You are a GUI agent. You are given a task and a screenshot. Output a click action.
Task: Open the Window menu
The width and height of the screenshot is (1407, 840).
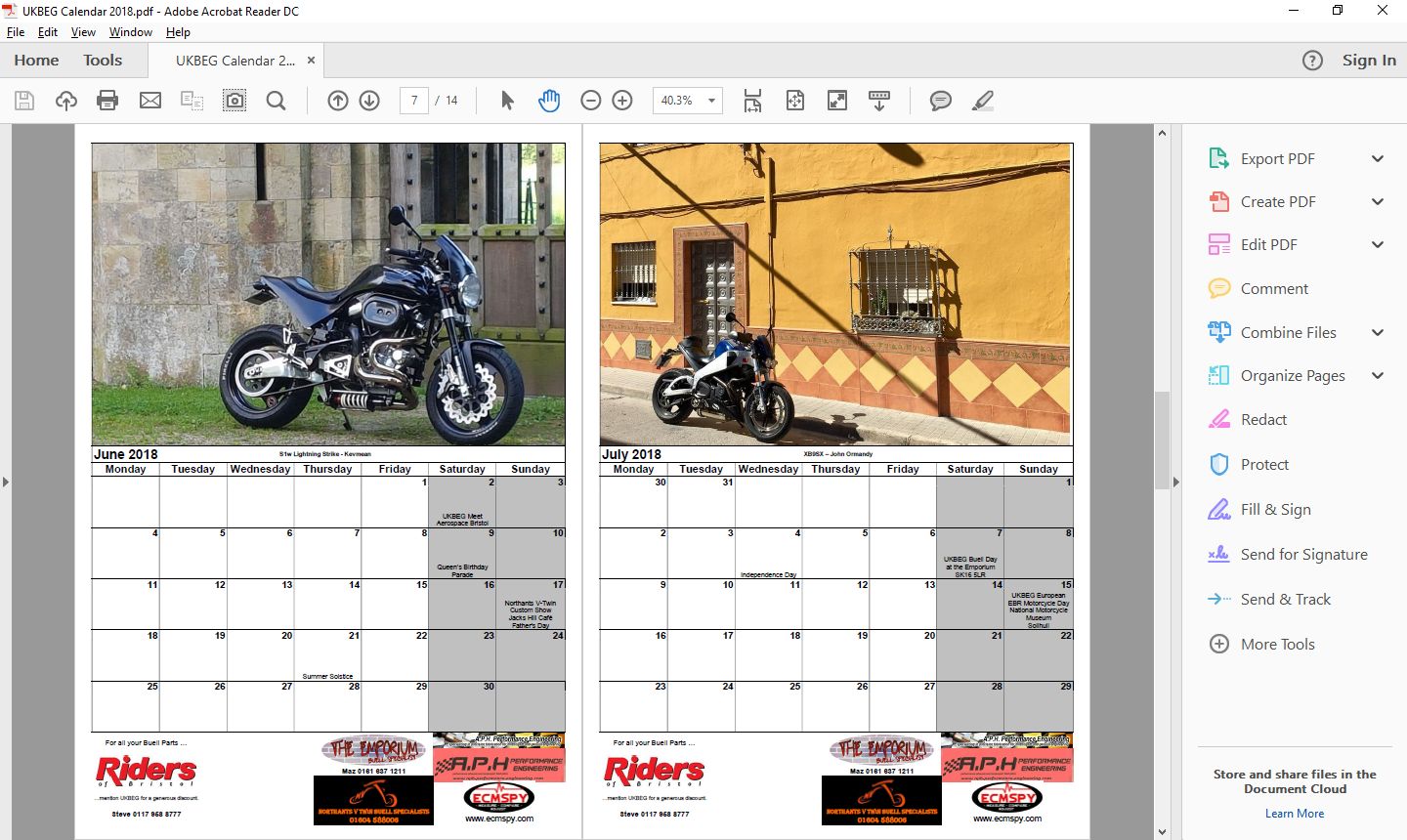[x=130, y=32]
